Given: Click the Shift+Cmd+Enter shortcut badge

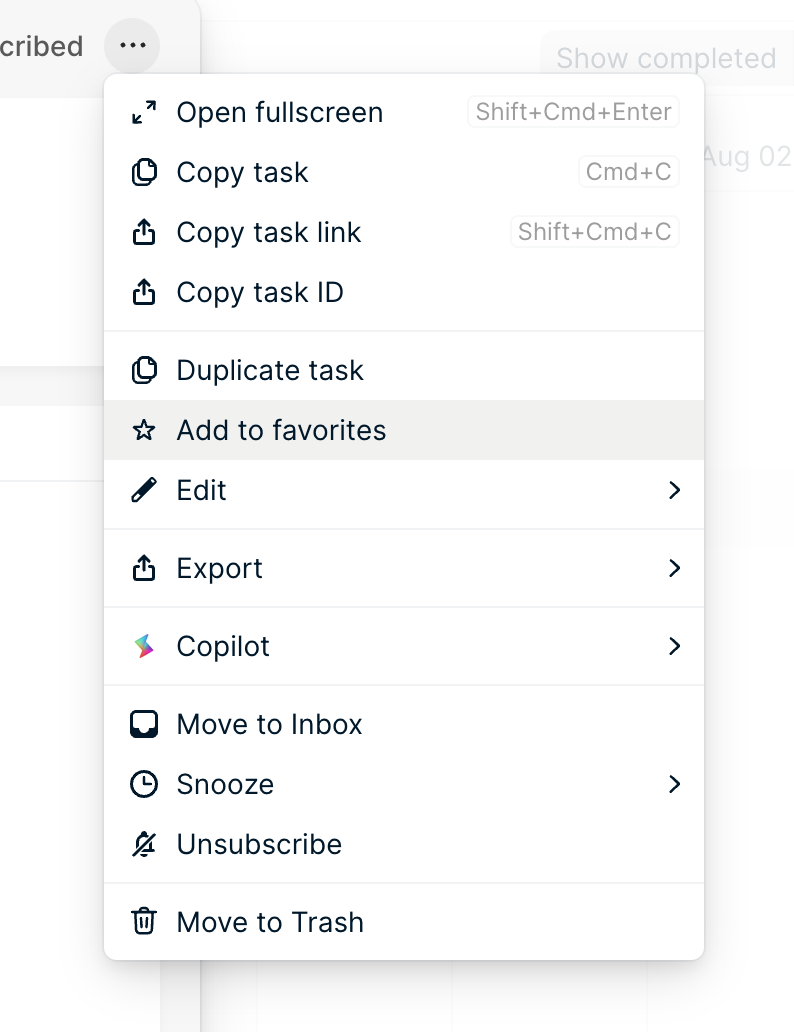Looking at the screenshot, I should (573, 112).
